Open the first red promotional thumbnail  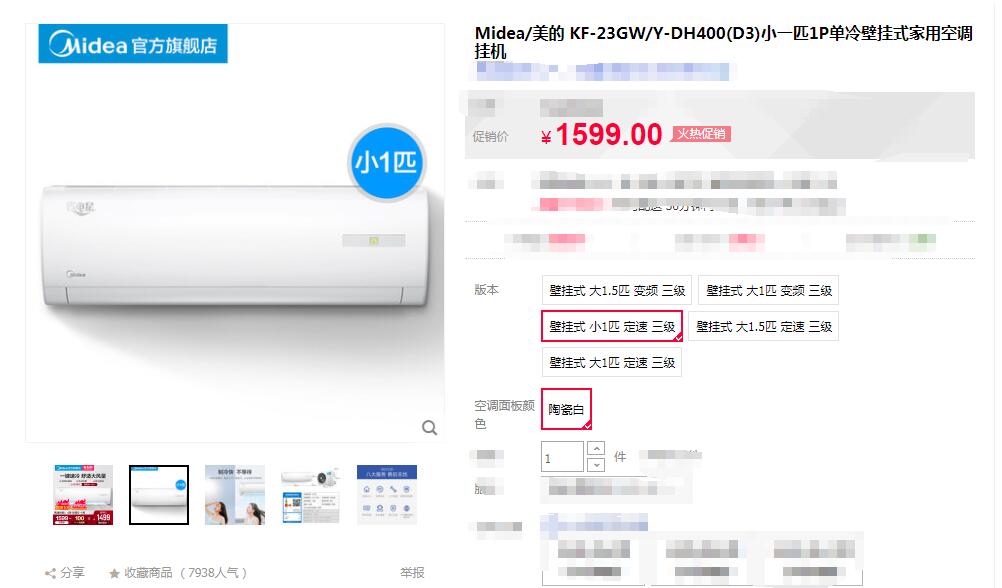[x=83, y=495]
